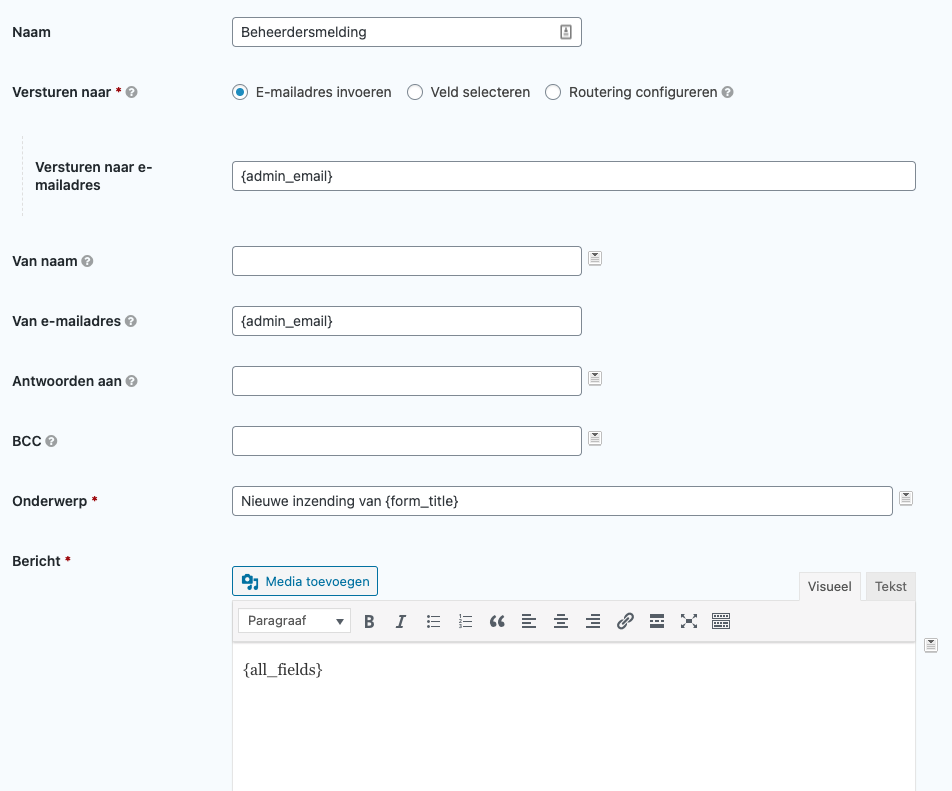Toggle italic formatting in the editor
Image resolution: width=952 pixels, height=791 pixels.
[x=401, y=621]
